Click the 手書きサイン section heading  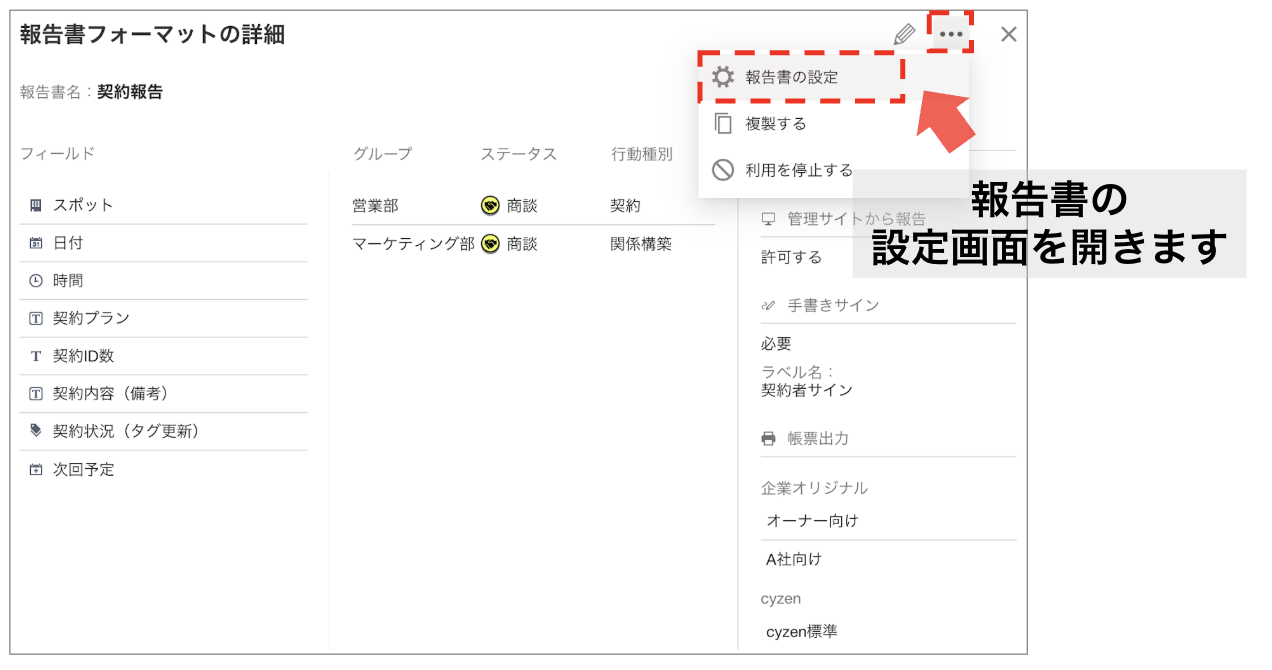point(833,305)
